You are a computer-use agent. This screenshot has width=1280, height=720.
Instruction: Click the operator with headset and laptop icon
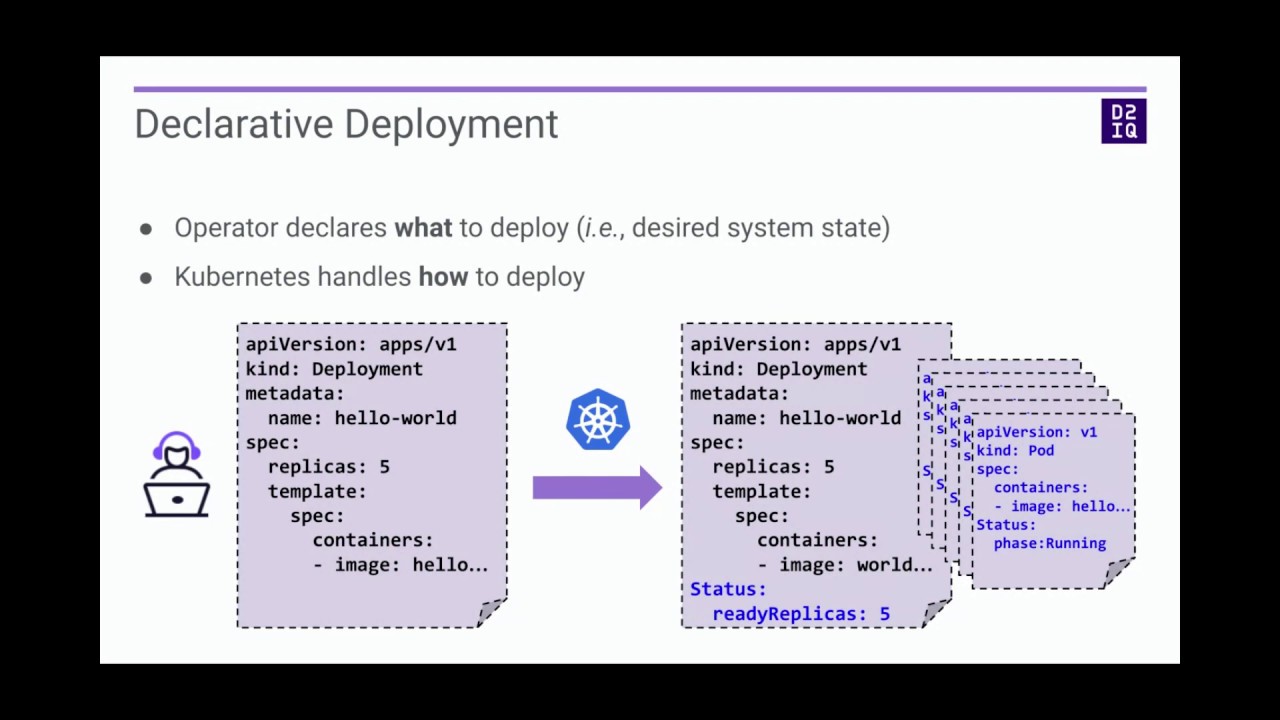click(x=177, y=475)
